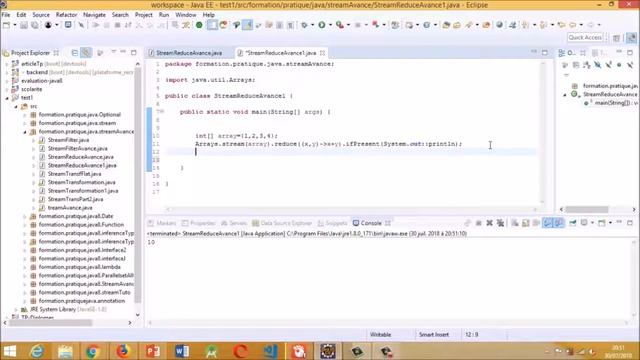Click the Firefox icon in taskbar
Image resolution: width=640 pixels, height=360 pixels.
click(122, 351)
